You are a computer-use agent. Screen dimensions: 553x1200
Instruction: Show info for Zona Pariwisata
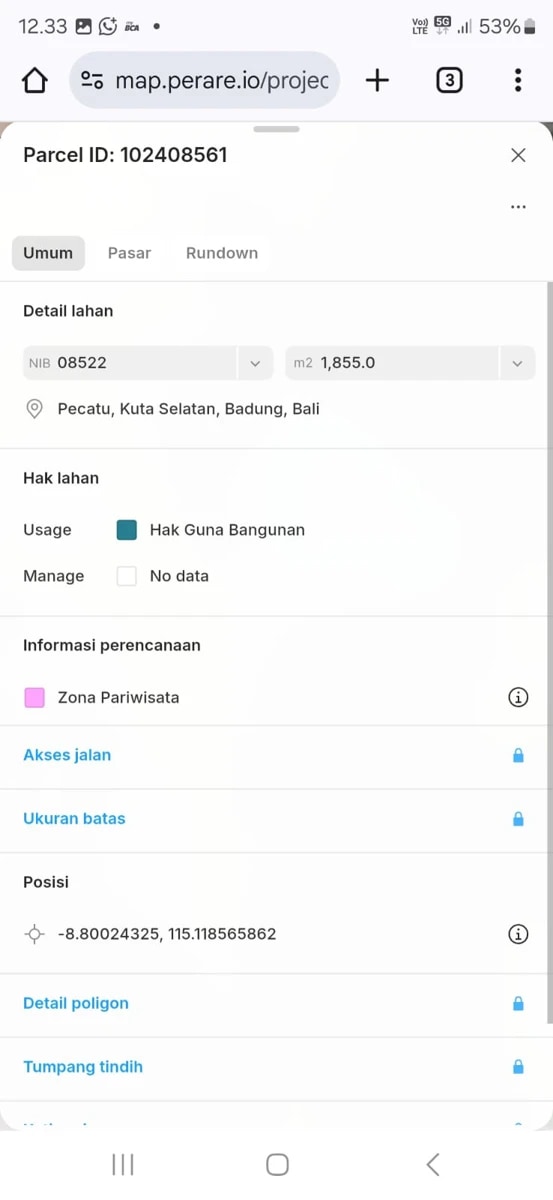point(518,698)
